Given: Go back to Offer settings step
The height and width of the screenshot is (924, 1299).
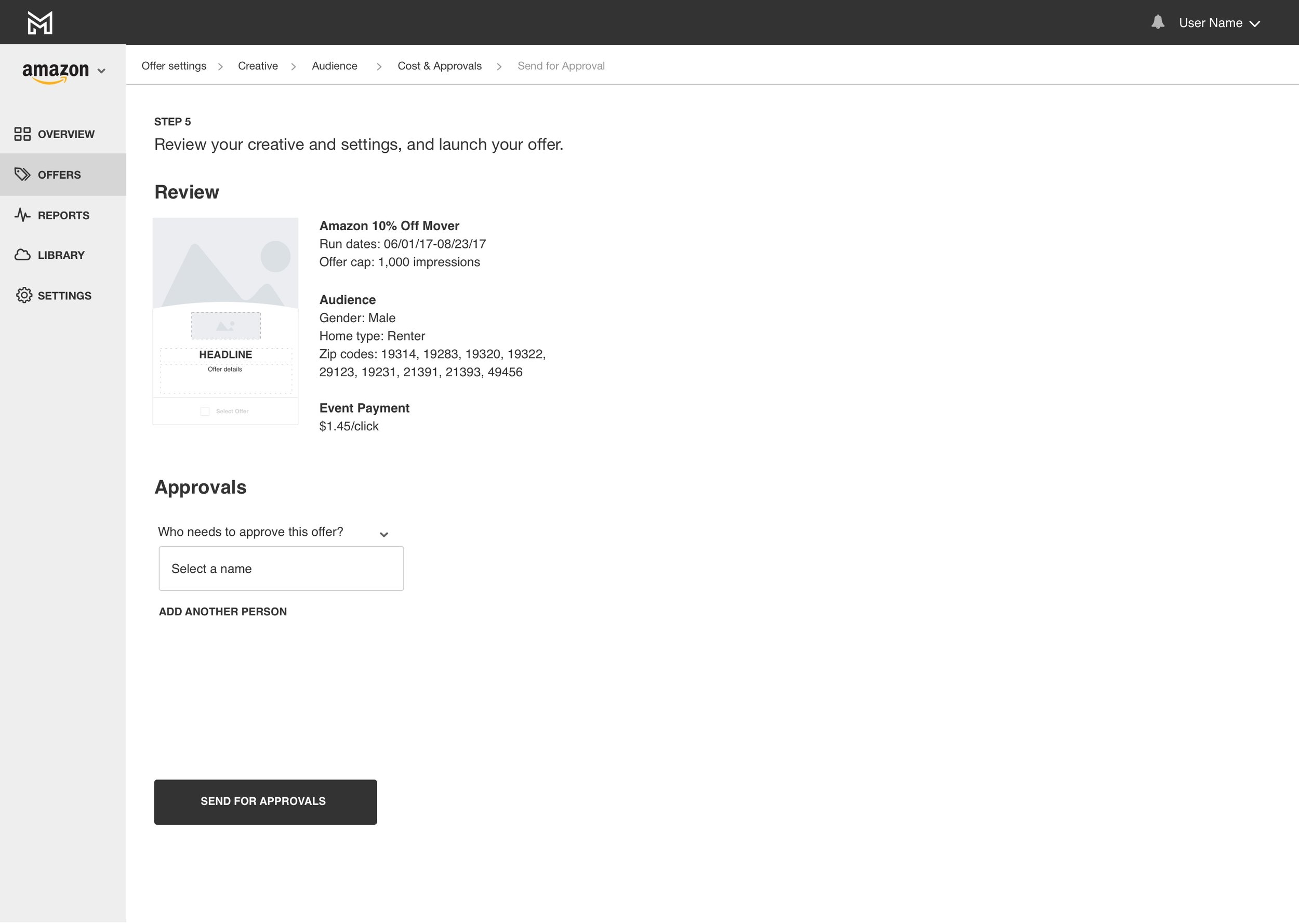Looking at the screenshot, I should click(174, 66).
